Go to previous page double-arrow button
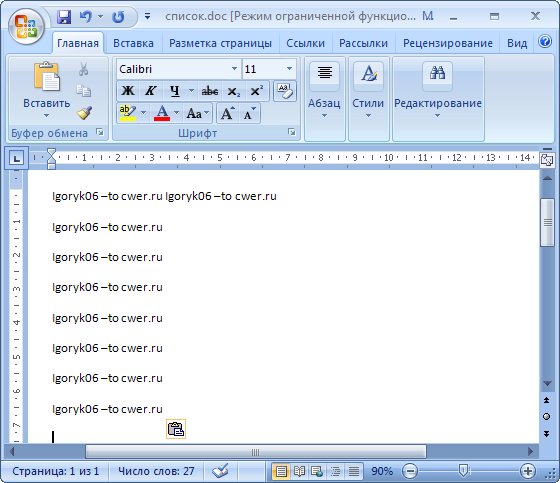The width and height of the screenshot is (560, 483). tap(546, 400)
